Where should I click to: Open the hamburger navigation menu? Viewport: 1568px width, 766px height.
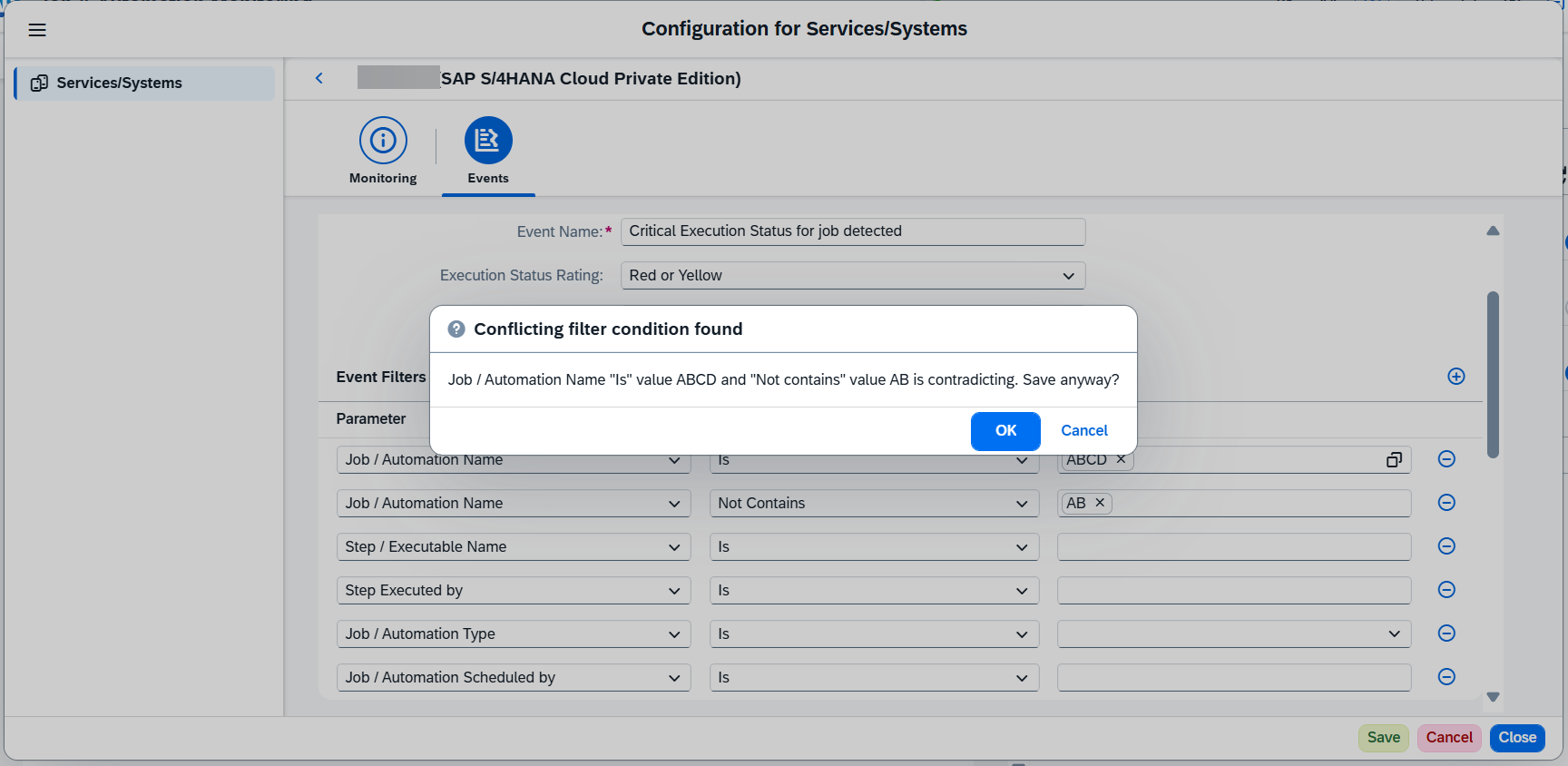click(37, 30)
